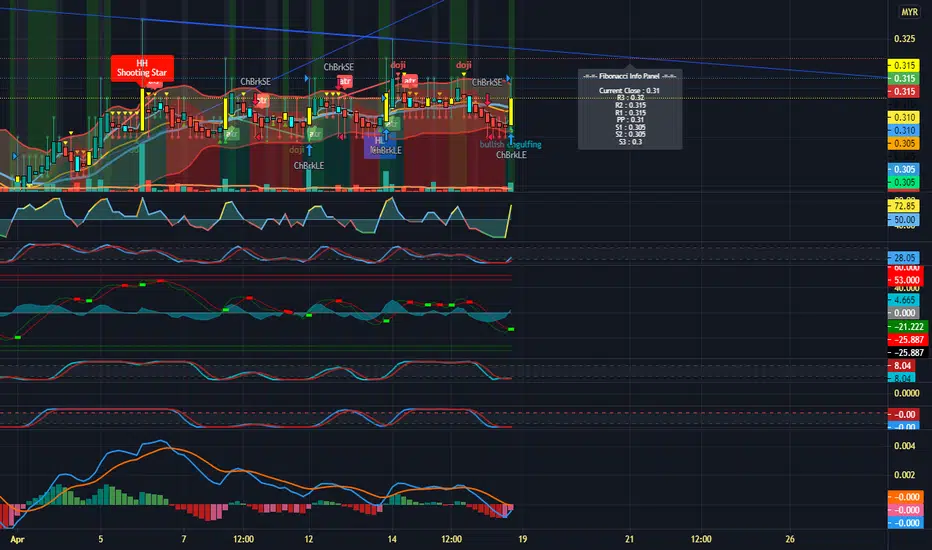
Task: Click date 5 on the time axis
Action: pyautogui.click(x=100, y=539)
